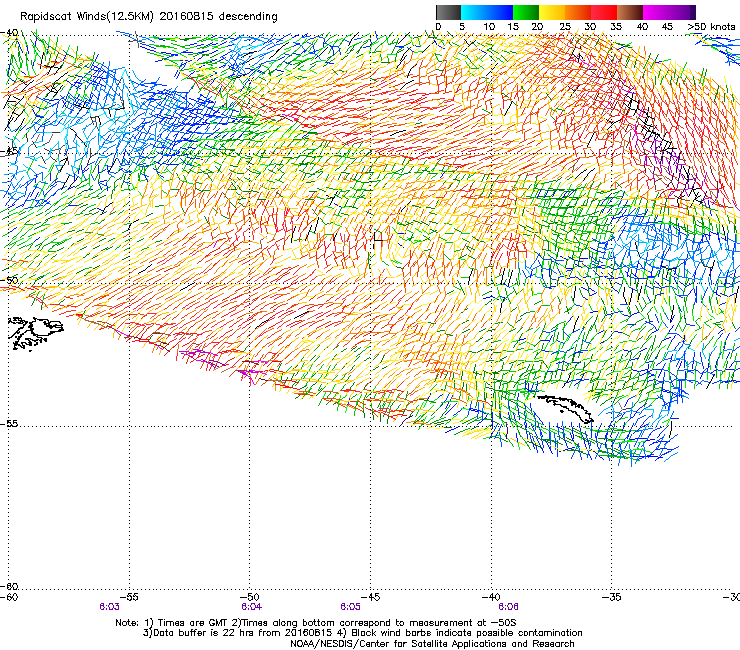Select the cyan-blue 5-15 knots legend color
This screenshot has width=740, height=650.
pos(487,12)
